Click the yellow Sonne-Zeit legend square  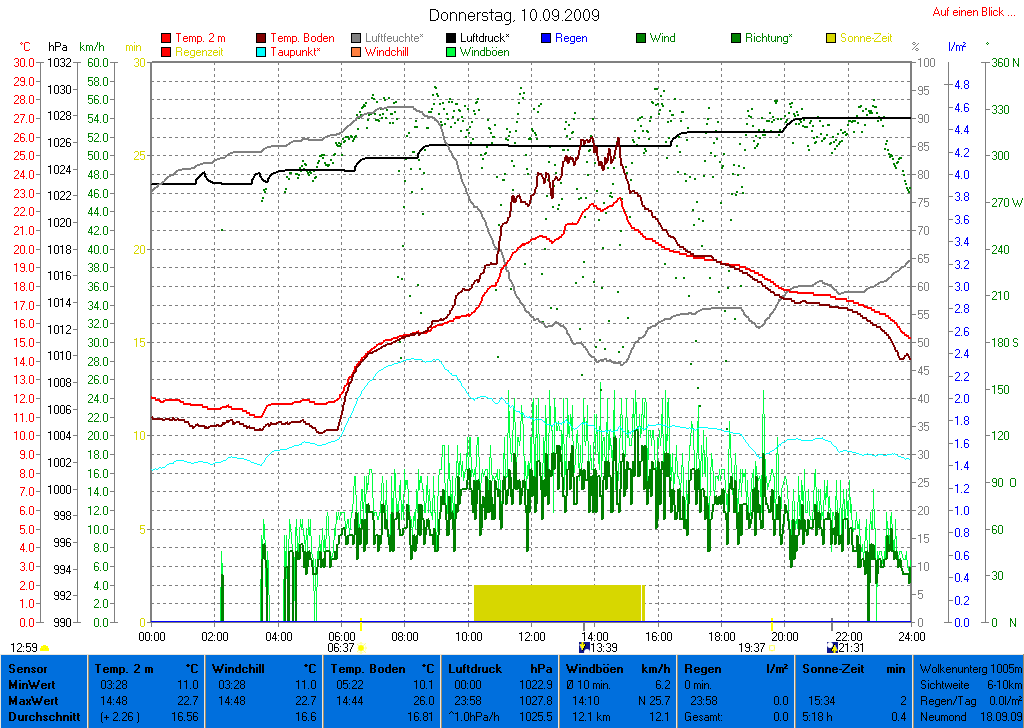pyautogui.click(x=831, y=38)
